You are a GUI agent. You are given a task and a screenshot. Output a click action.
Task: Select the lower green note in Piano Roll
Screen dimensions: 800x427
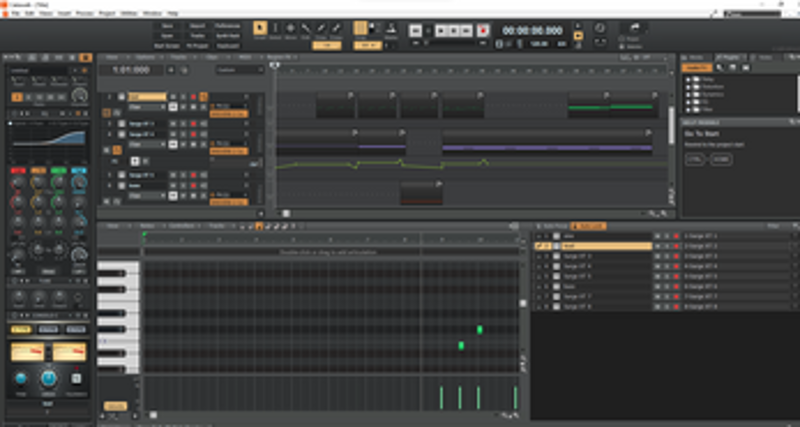pos(461,345)
